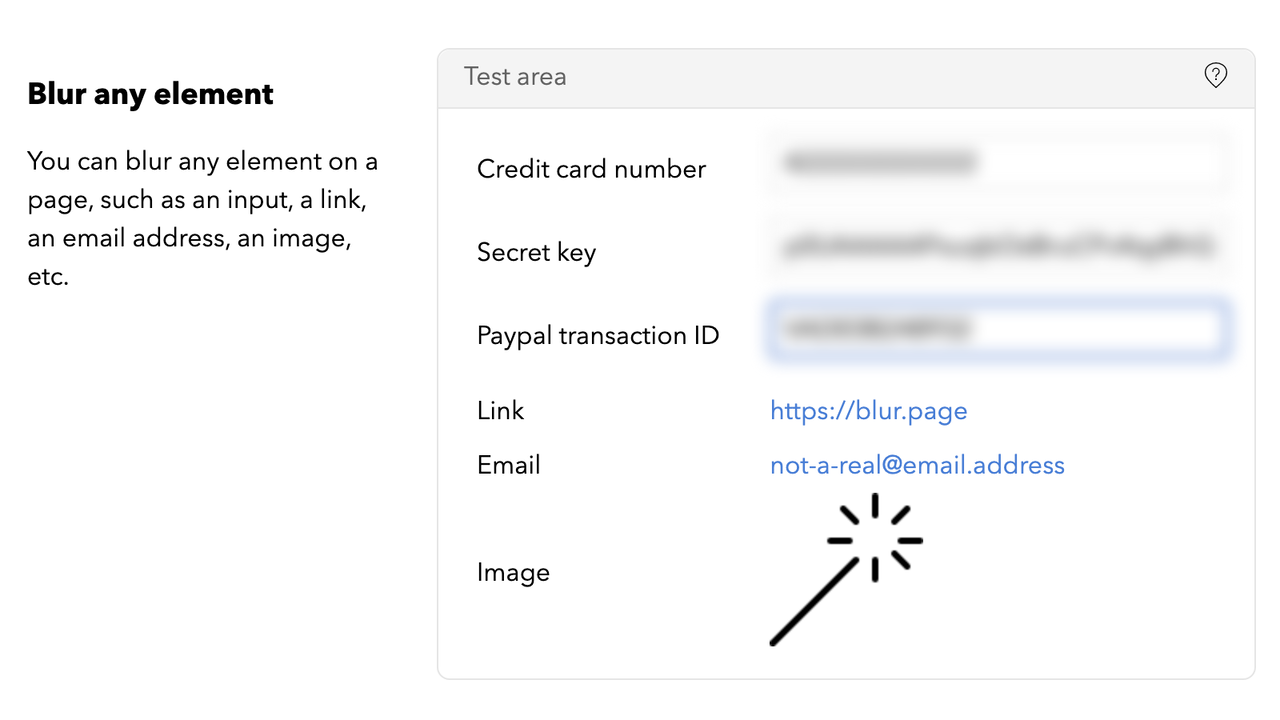Click the "Email" row label

tap(508, 465)
